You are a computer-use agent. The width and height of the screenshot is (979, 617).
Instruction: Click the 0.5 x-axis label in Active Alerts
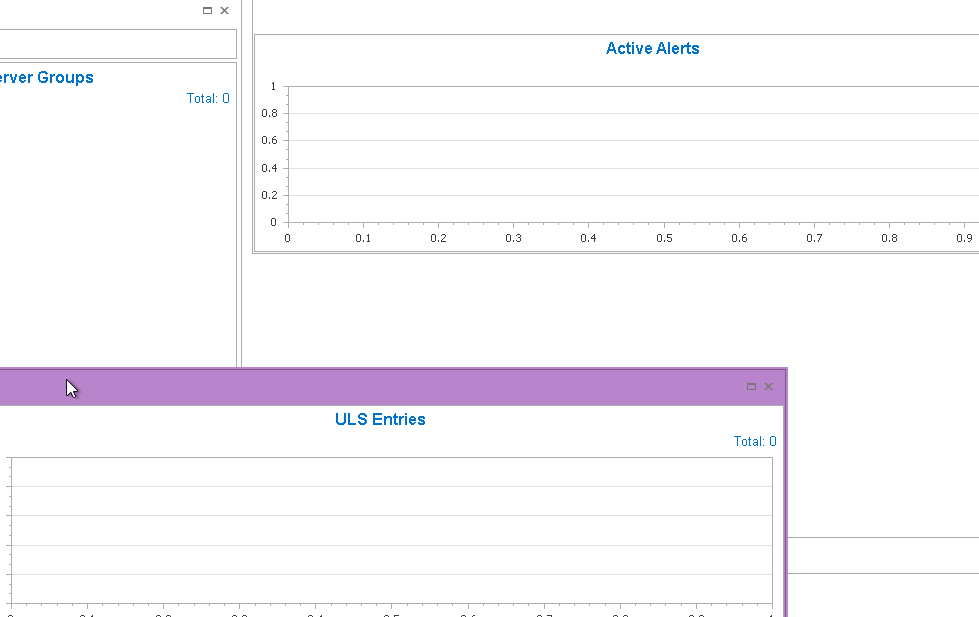click(x=664, y=239)
